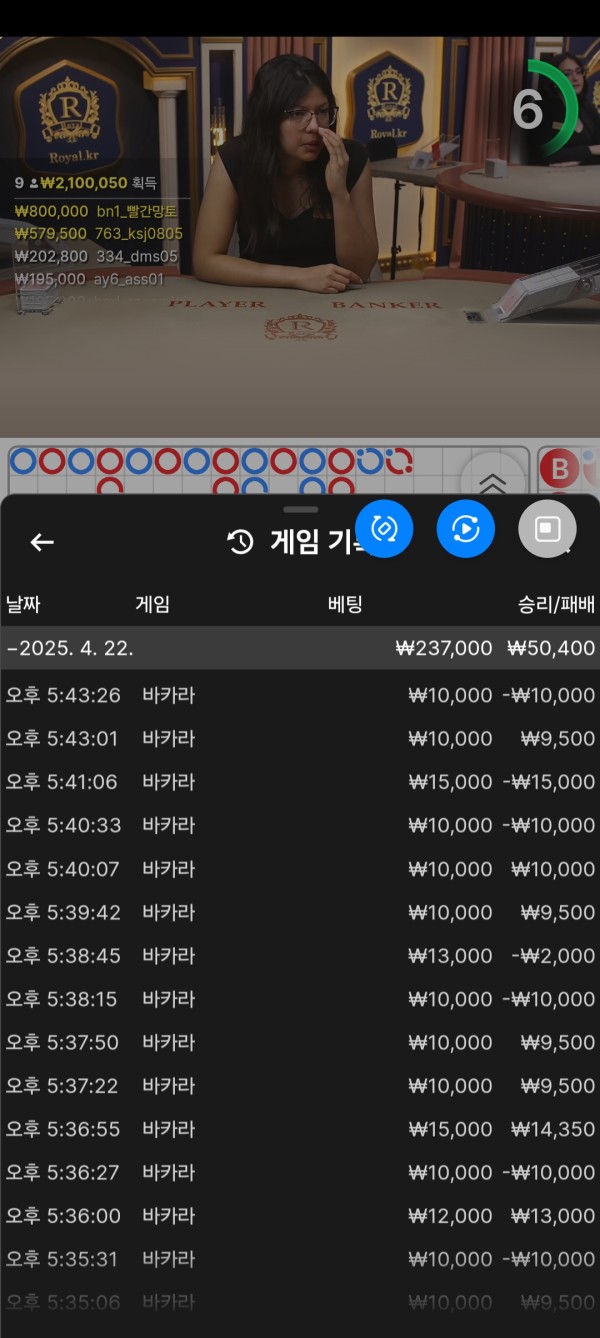600x1338 pixels.
Task: Tap the 게임 기록 panel title
Action: click(x=320, y=543)
